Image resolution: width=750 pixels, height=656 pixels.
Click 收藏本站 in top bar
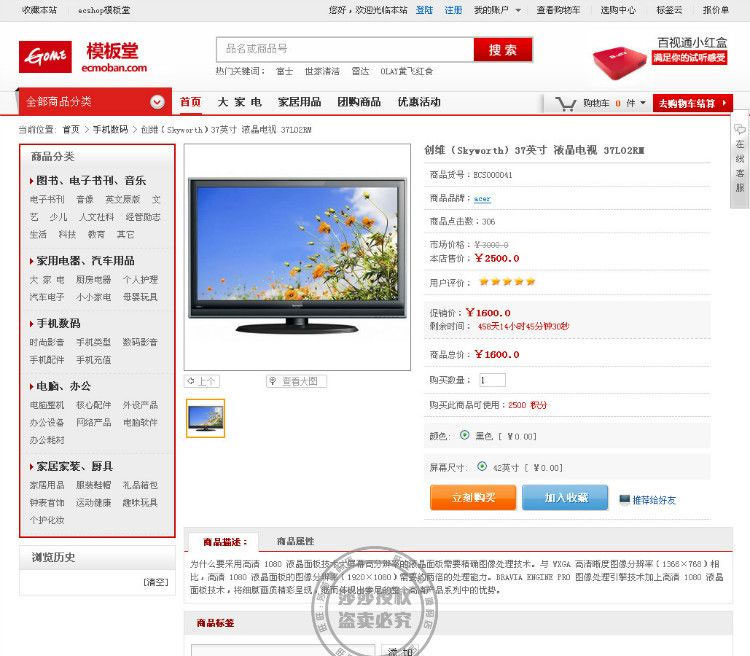tap(39, 10)
